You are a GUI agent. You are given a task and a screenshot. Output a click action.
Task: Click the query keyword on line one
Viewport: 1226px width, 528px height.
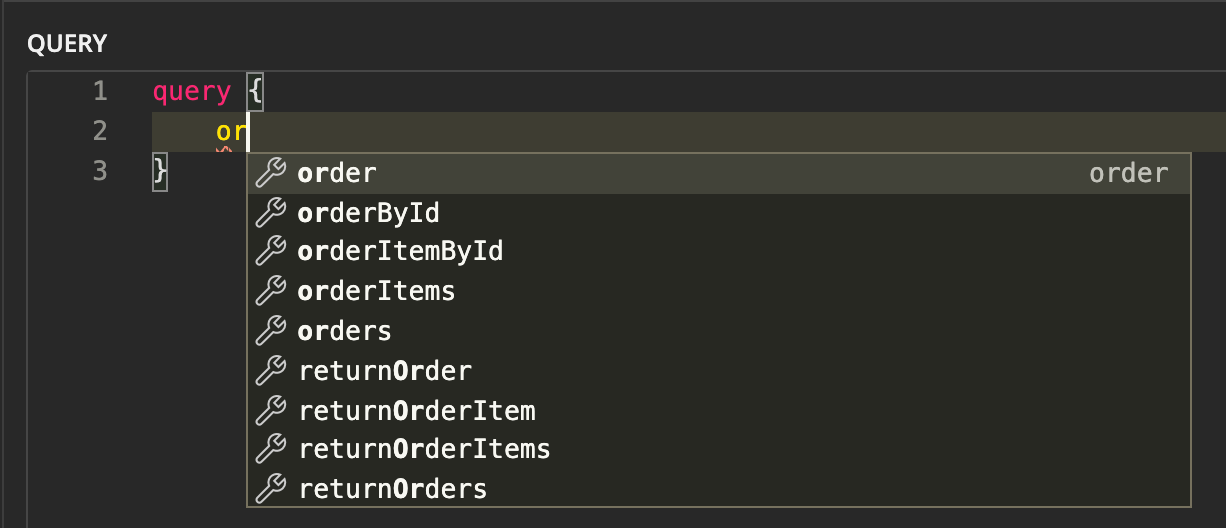pyautogui.click(x=191, y=92)
